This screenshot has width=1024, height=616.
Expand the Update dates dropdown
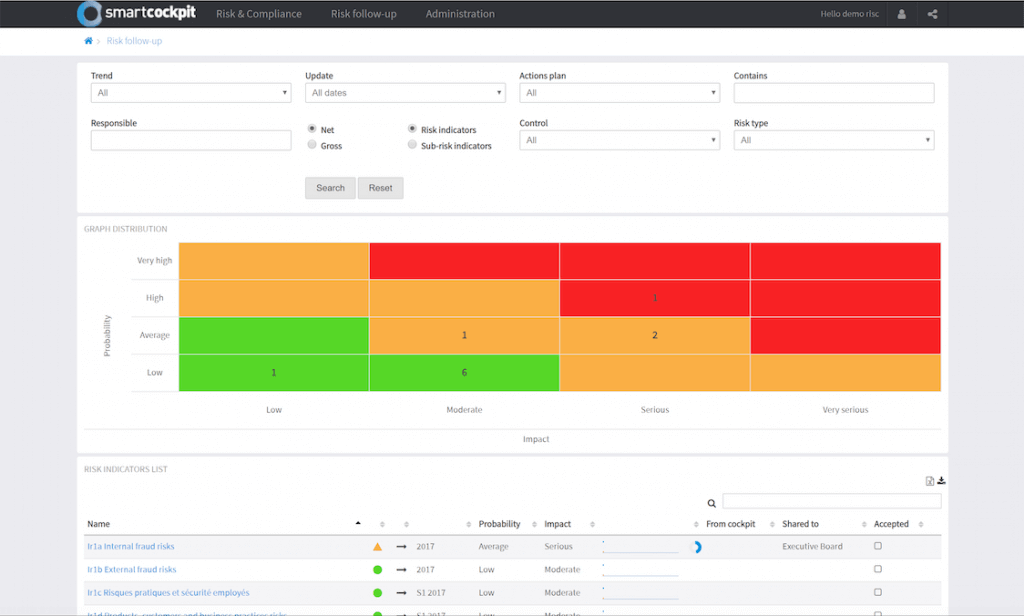tap(405, 93)
